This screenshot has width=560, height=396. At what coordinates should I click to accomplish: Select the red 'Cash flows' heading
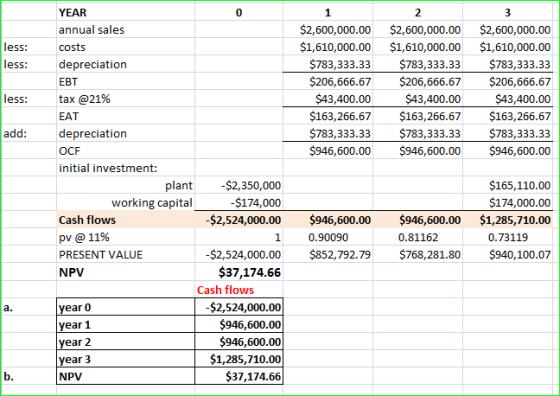225,290
